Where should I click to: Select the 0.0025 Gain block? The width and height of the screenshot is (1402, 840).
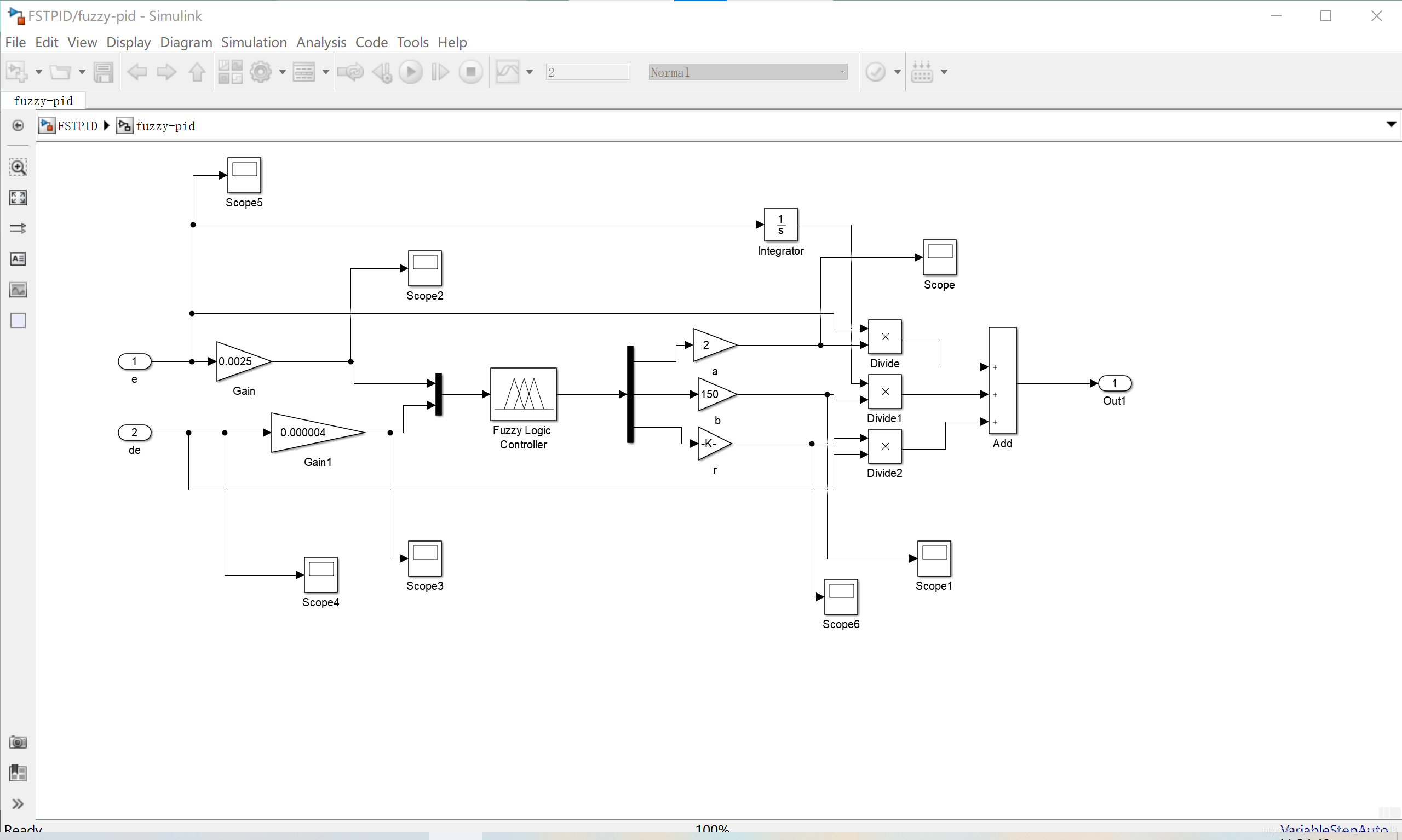tap(243, 361)
